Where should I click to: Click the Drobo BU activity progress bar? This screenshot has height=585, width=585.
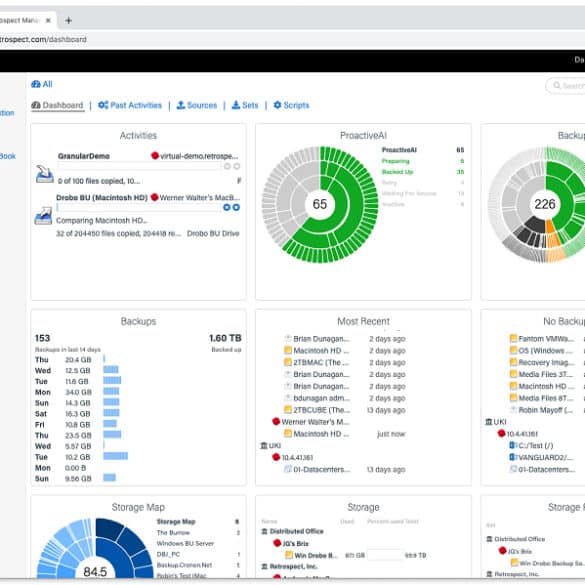[x=139, y=207]
